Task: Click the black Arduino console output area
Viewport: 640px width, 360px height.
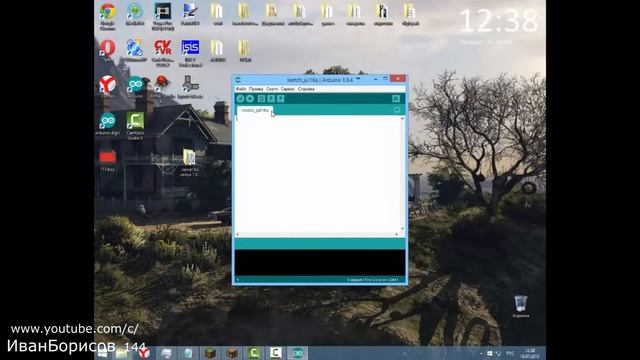Action: point(320,263)
